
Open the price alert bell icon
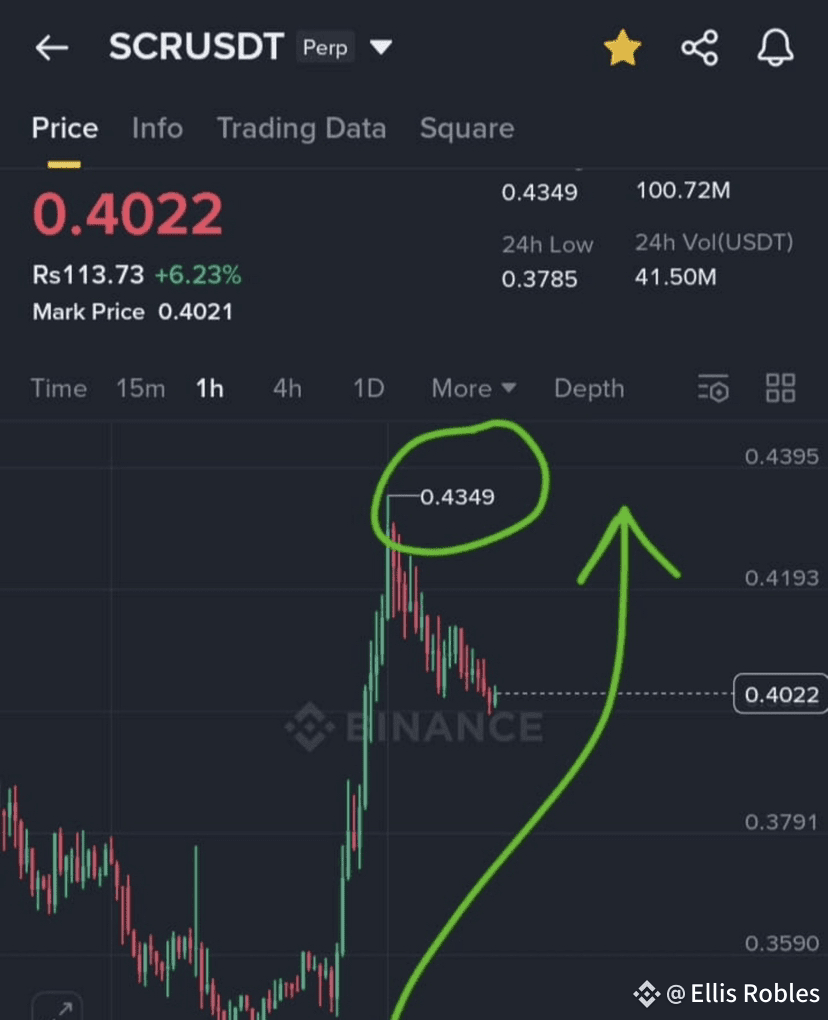click(x=775, y=47)
